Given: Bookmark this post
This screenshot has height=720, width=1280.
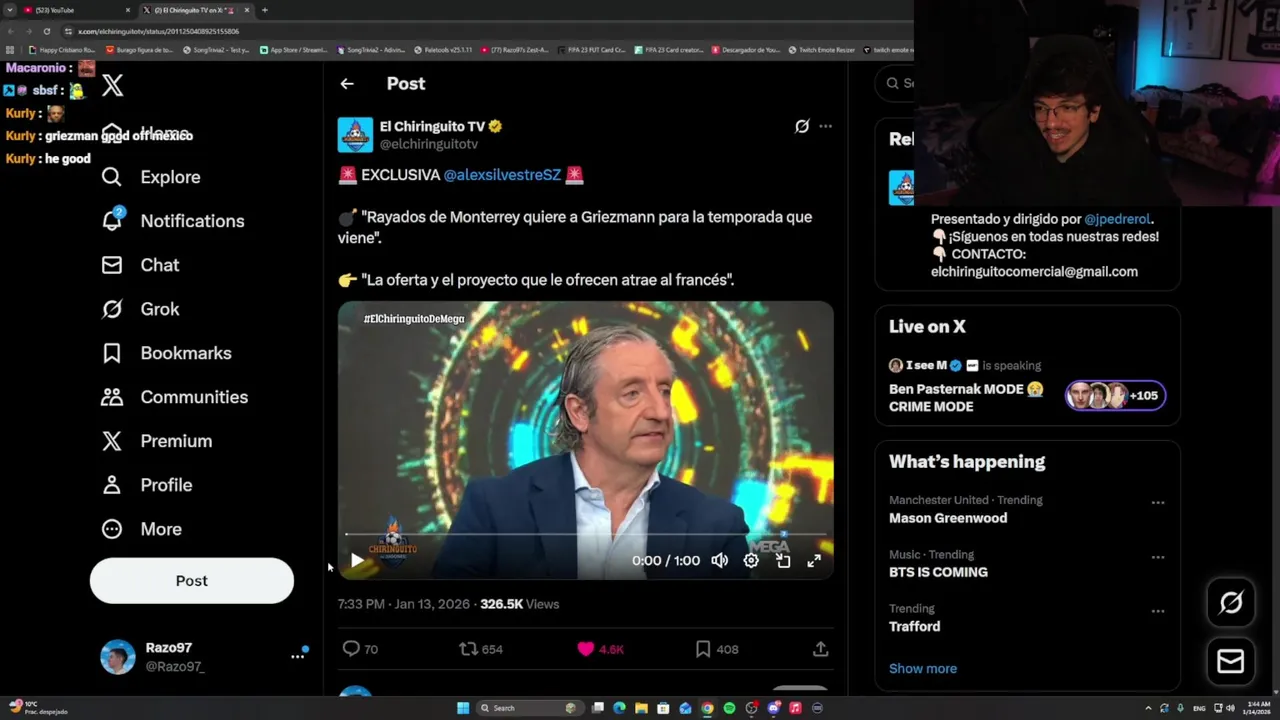Looking at the screenshot, I should (x=703, y=649).
